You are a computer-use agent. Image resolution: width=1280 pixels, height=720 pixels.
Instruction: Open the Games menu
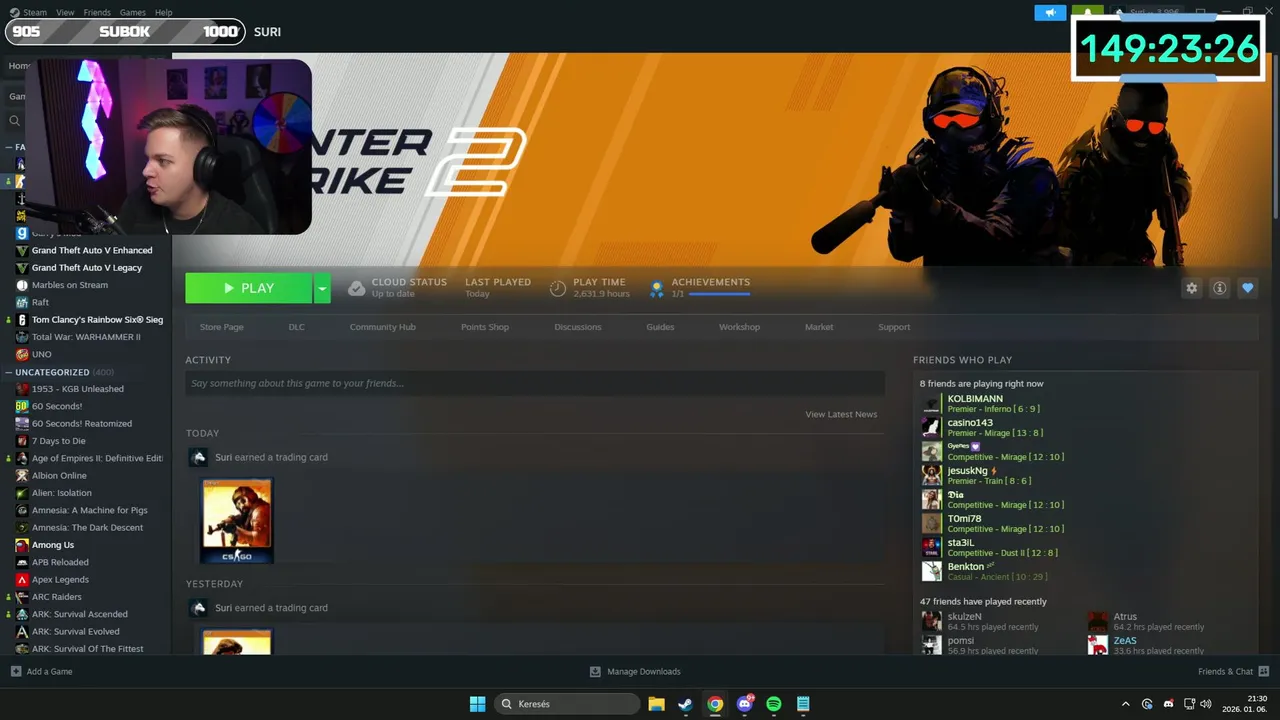(x=133, y=13)
